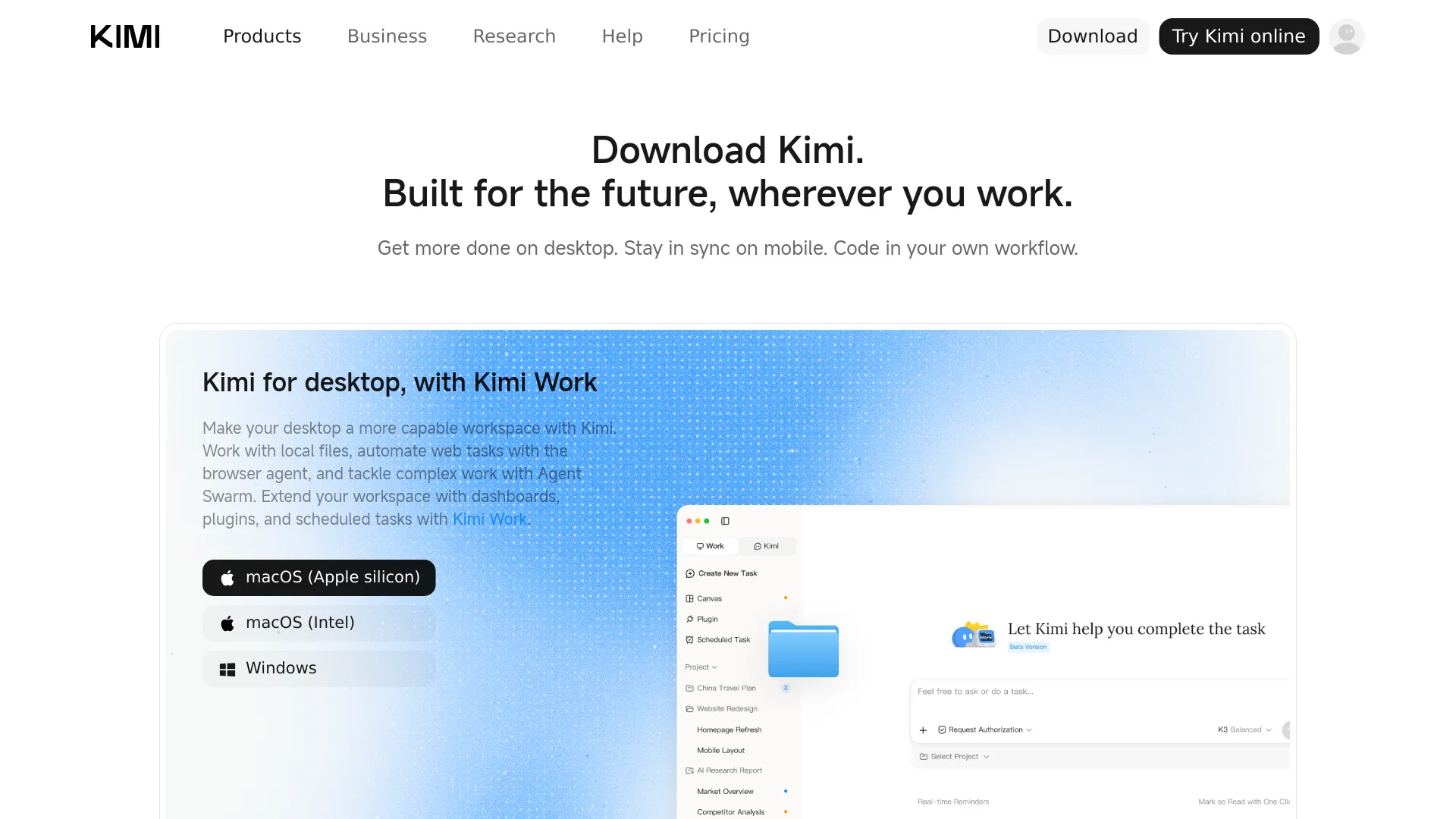Viewport: 1456px width, 819px height.
Task: Follow the Kimi Work link
Action: 490,519
